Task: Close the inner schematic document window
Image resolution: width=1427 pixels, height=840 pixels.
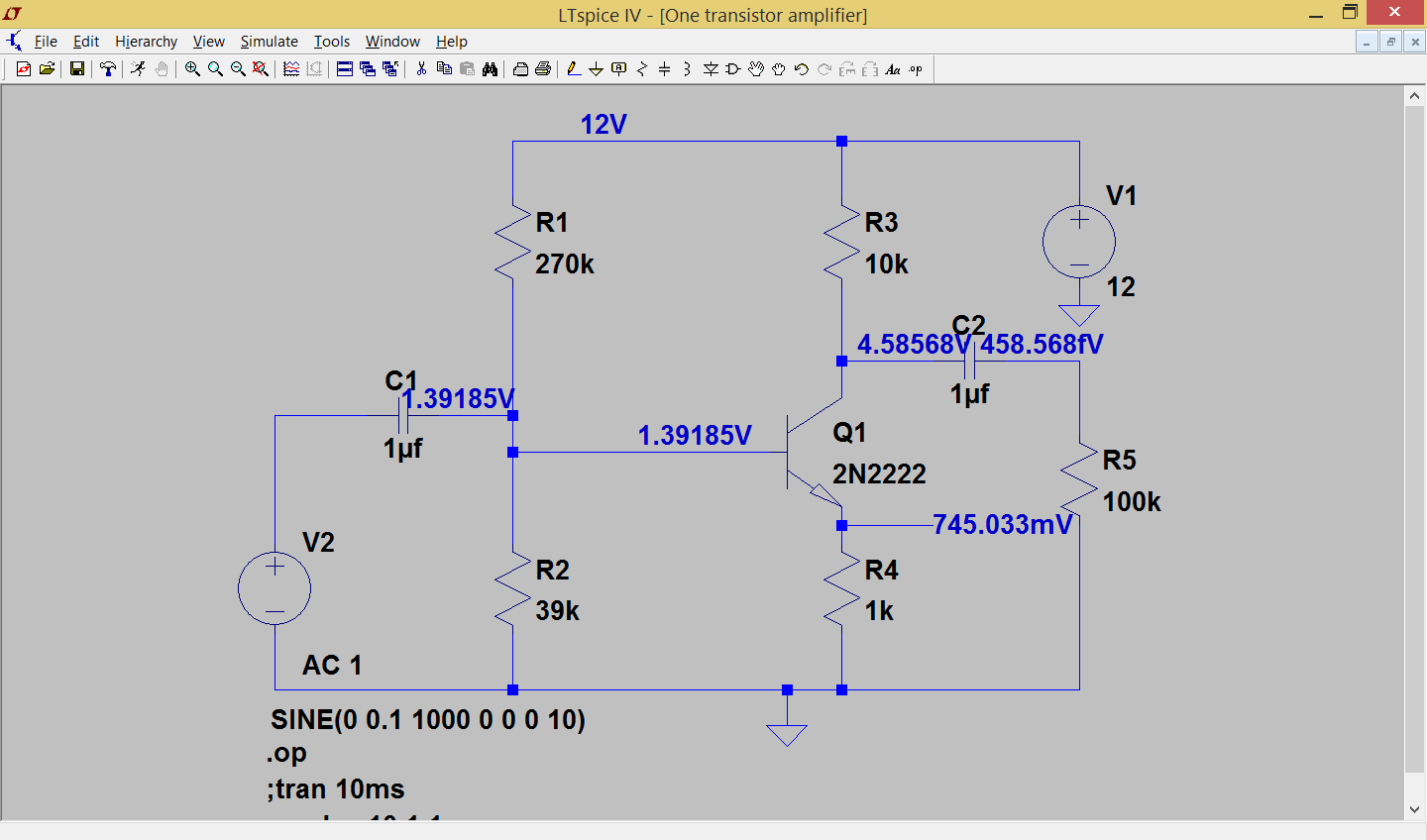Action: (x=1415, y=42)
